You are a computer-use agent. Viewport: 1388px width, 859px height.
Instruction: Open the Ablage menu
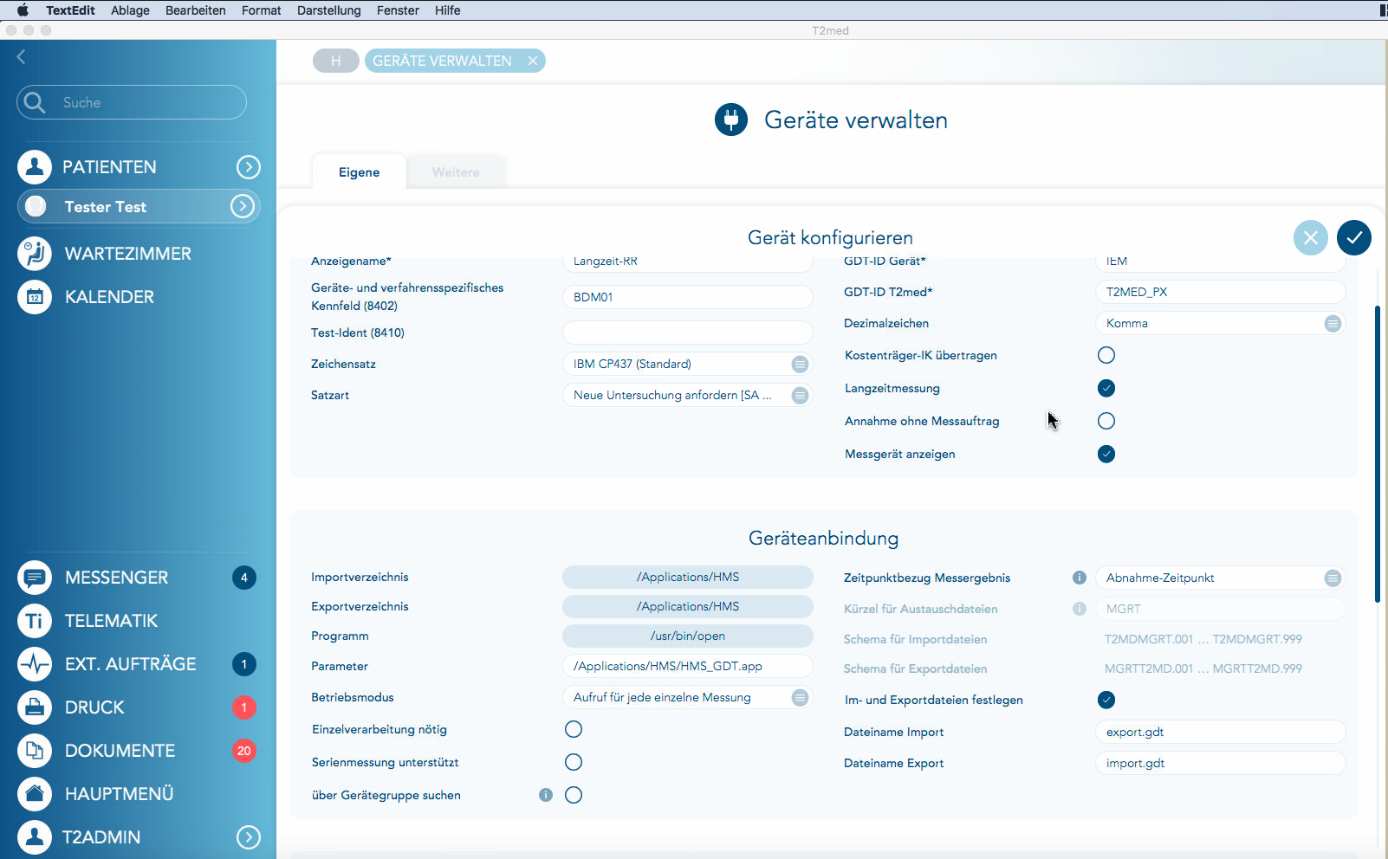tap(130, 10)
